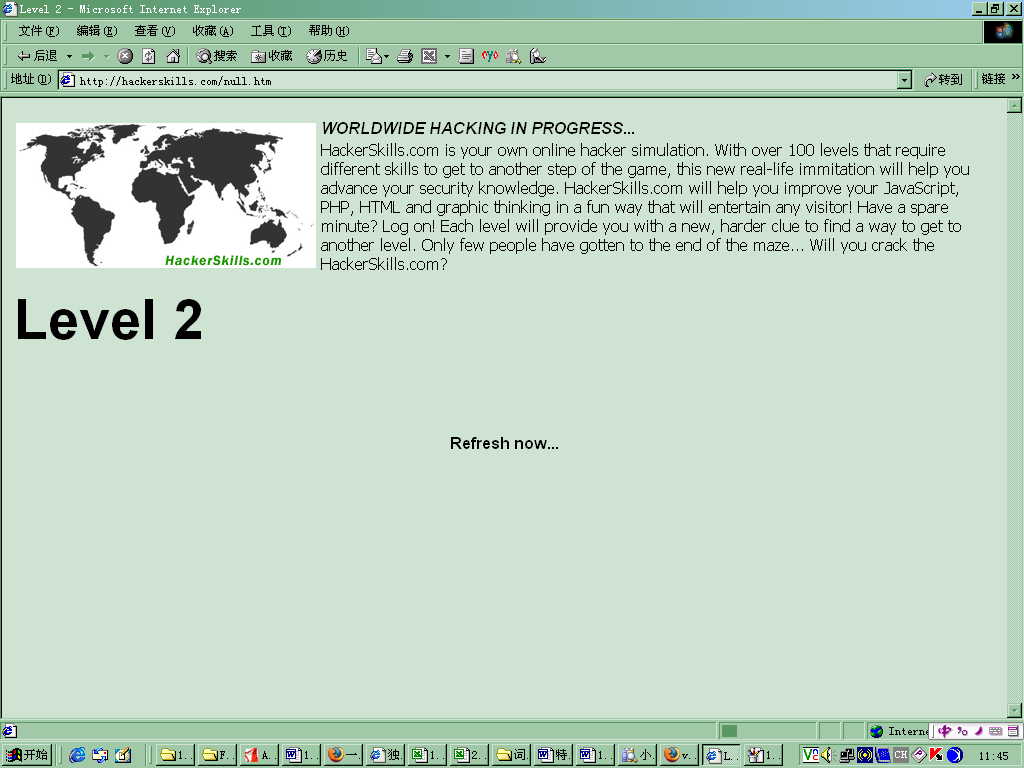
Task: Open the History (历史) toolbar button
Action: pos(327,56)
